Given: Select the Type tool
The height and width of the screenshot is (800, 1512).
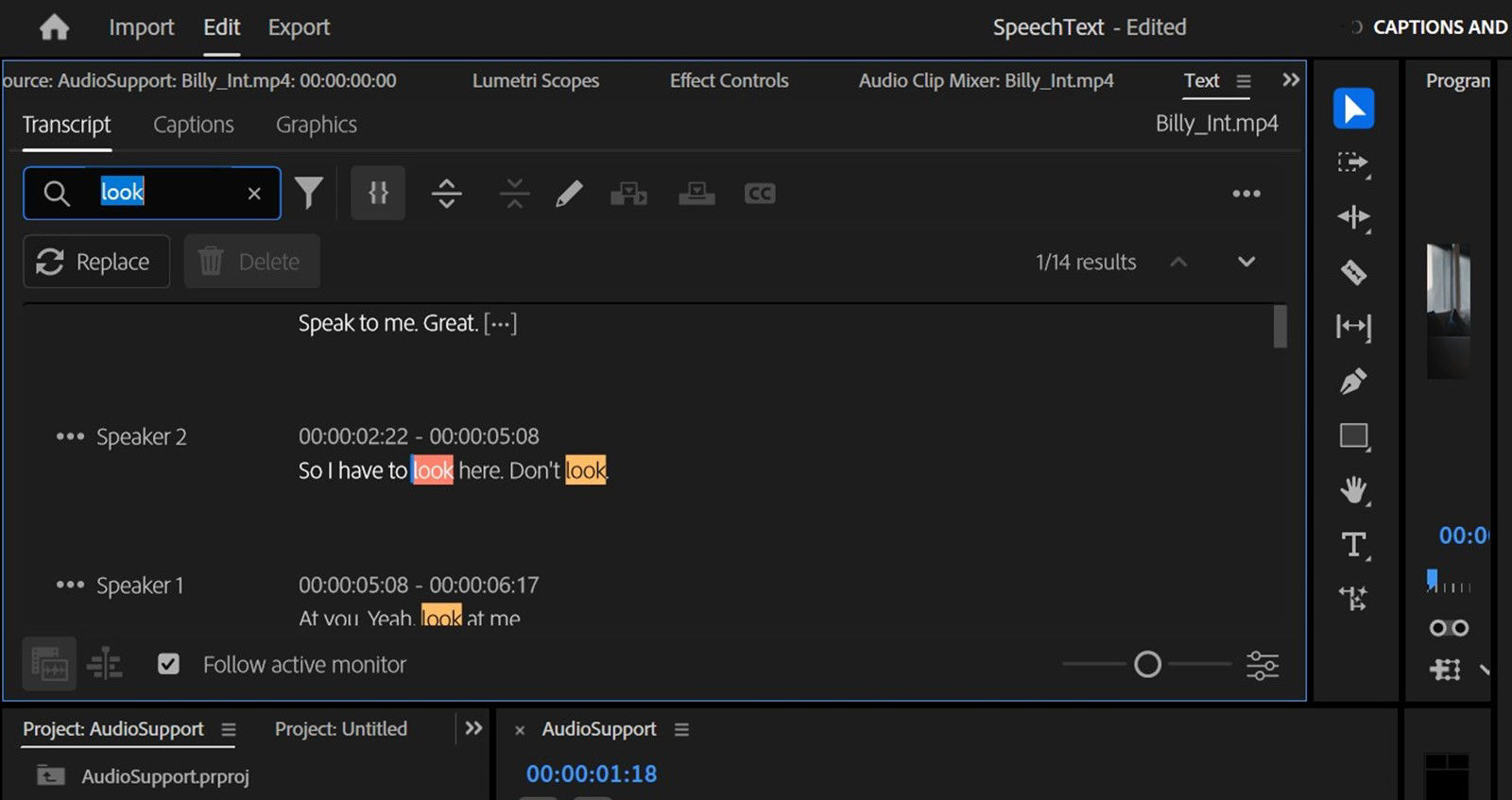Looking at the screenshot, I should (1354, 545).
